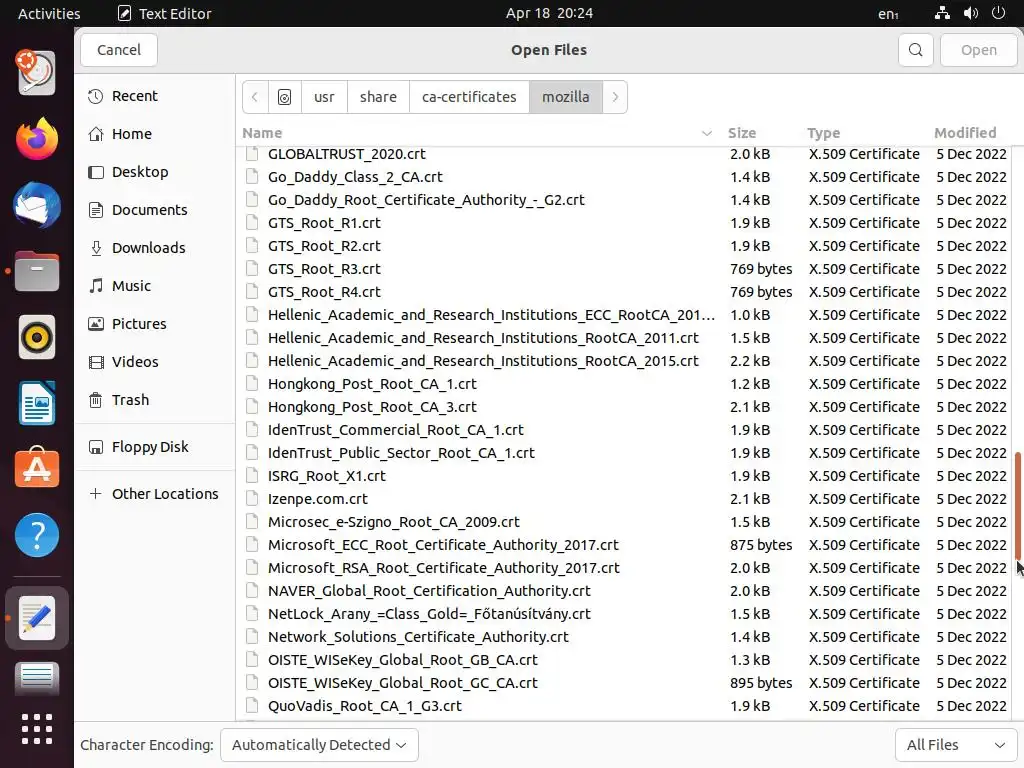Launch Firefox from the dock
The height and width of the screenshot is (768, 1024).
(x=37, y=138)
